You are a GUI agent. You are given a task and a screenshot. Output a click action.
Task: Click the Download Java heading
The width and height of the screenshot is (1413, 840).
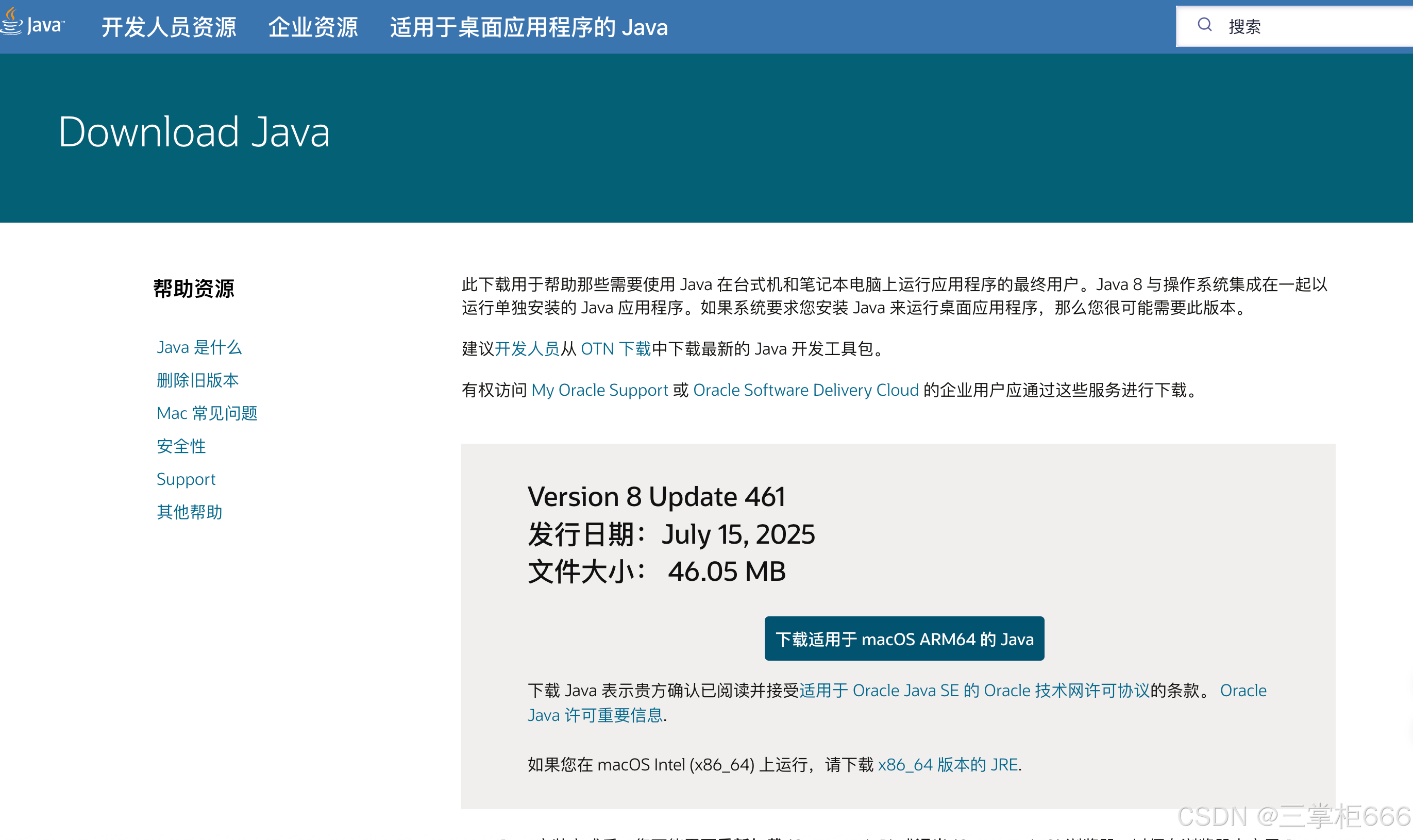pyautogui.click(x=194, y=132)
